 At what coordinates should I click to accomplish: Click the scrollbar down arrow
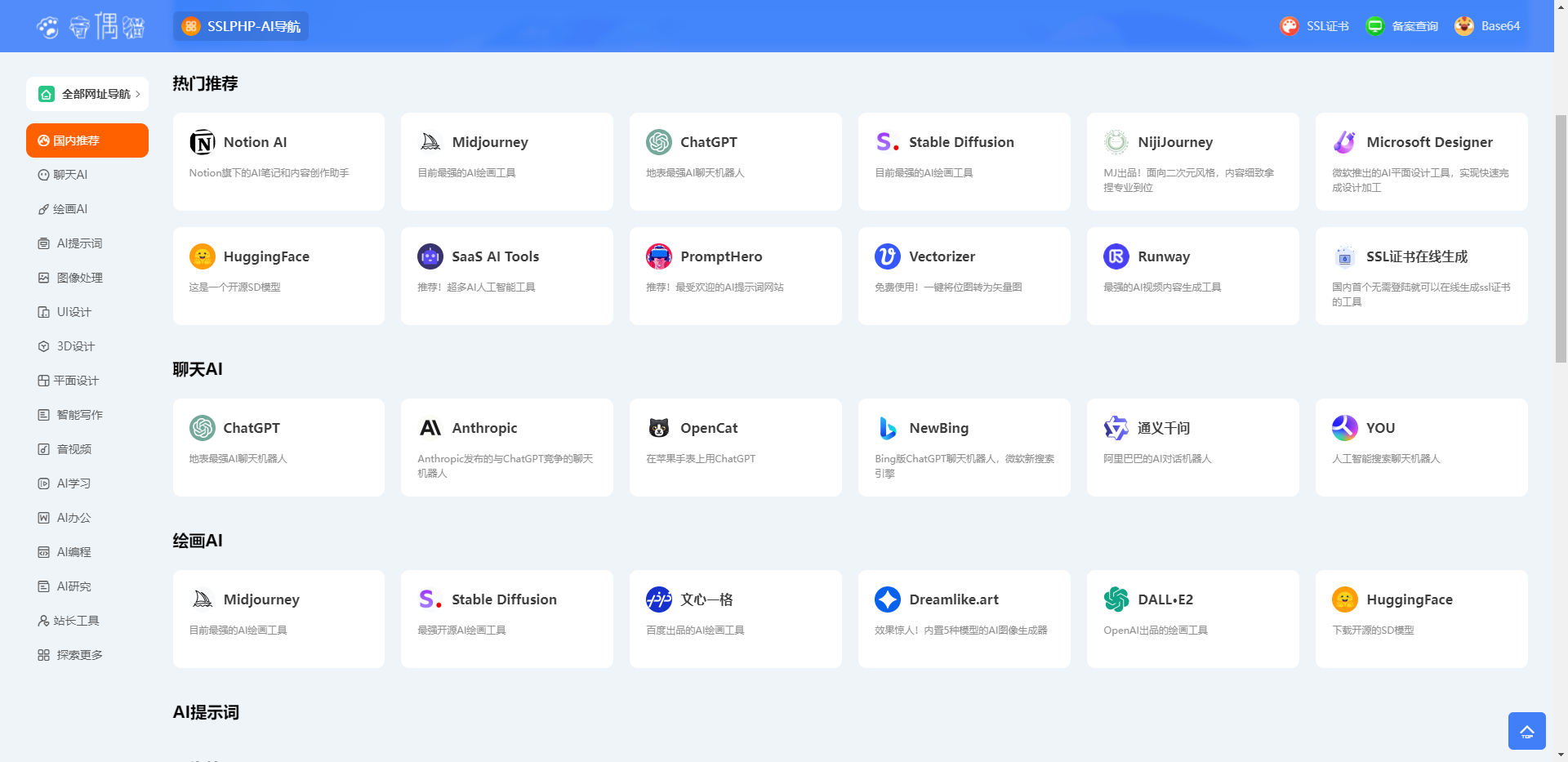(x=1561, y=755)
